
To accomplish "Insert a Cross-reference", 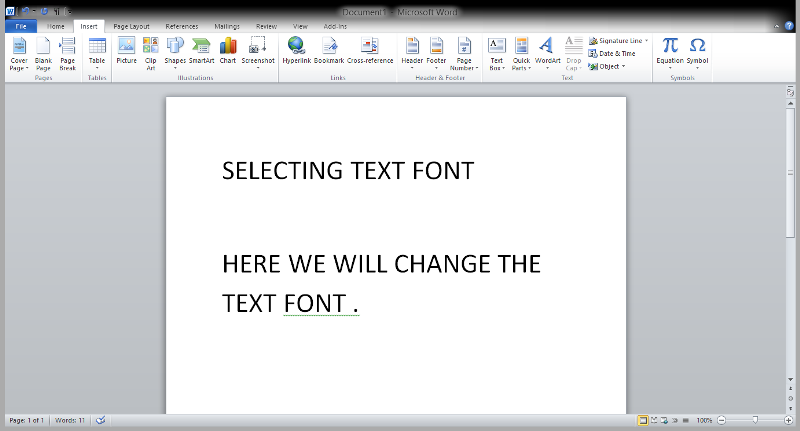I will click(x=370, y=51).
